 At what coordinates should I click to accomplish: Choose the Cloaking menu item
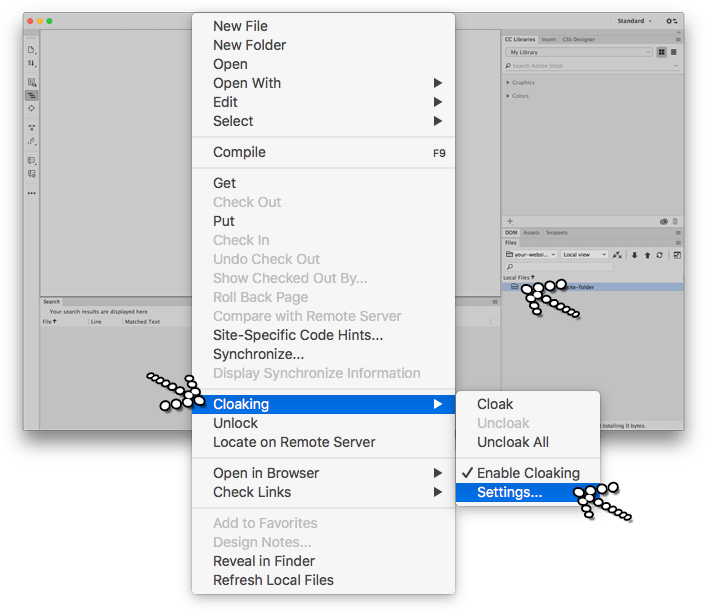click(323, 404)
